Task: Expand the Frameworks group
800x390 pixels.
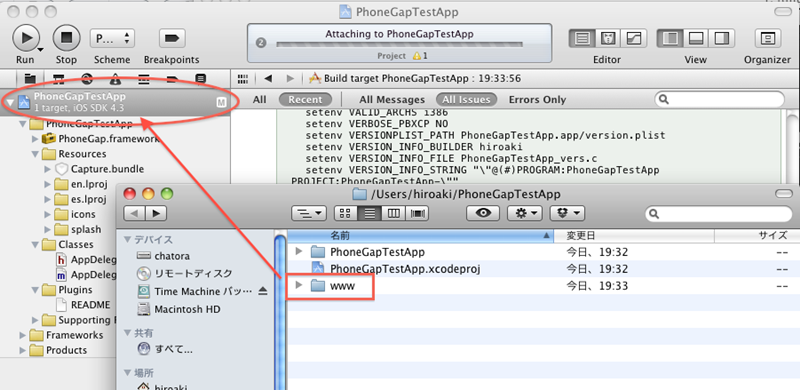Action: click(x=22, y=335)
